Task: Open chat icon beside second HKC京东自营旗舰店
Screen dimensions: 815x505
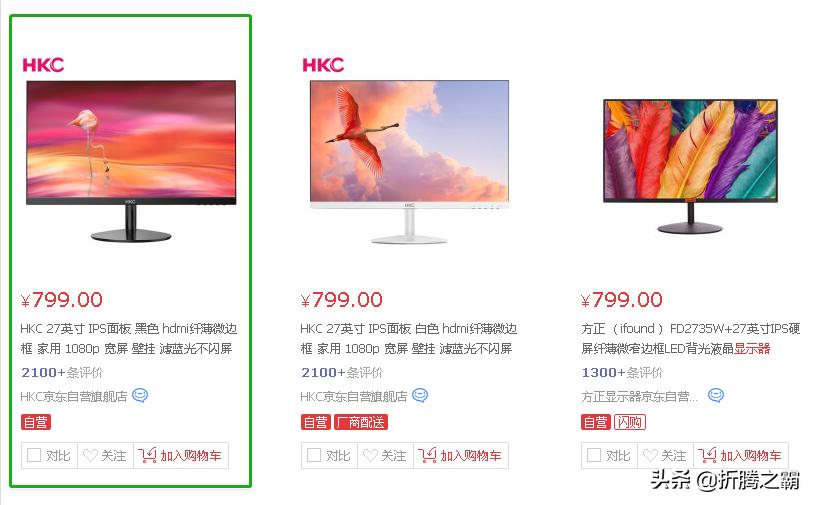Action: [x=420, y=396]
